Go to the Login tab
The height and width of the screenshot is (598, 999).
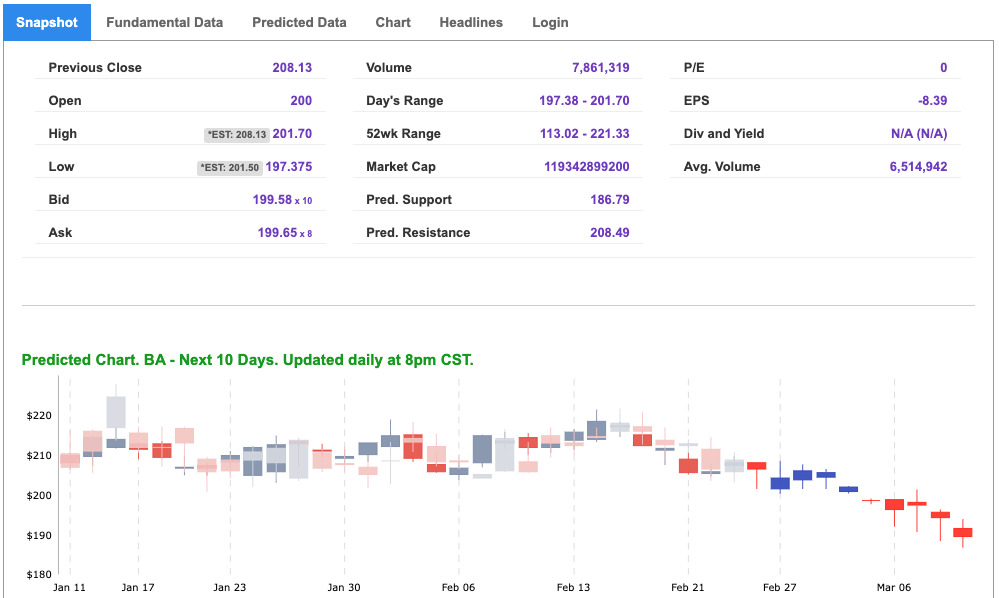(550, 22)
